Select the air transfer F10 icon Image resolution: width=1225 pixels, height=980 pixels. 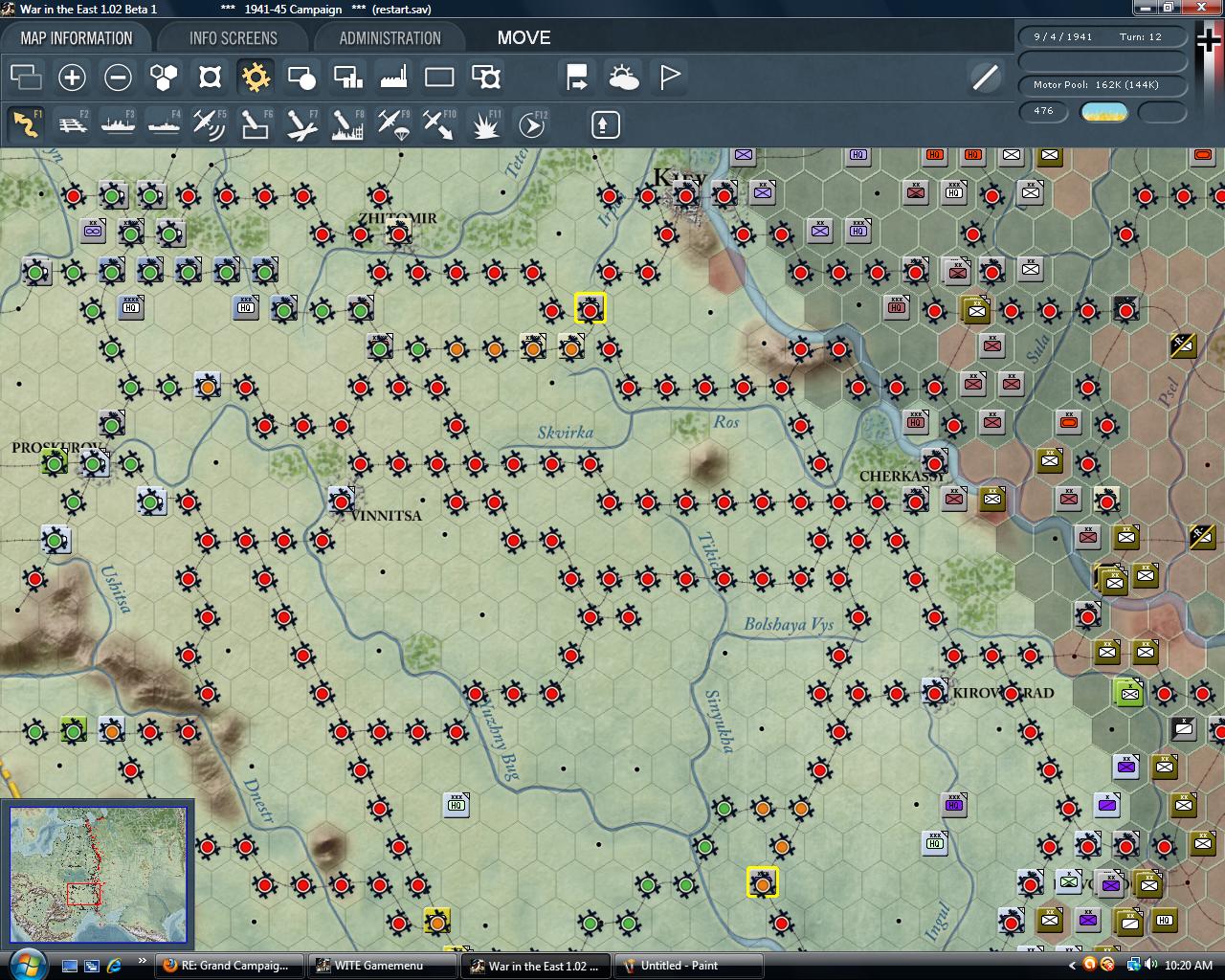tap(439, 124)
